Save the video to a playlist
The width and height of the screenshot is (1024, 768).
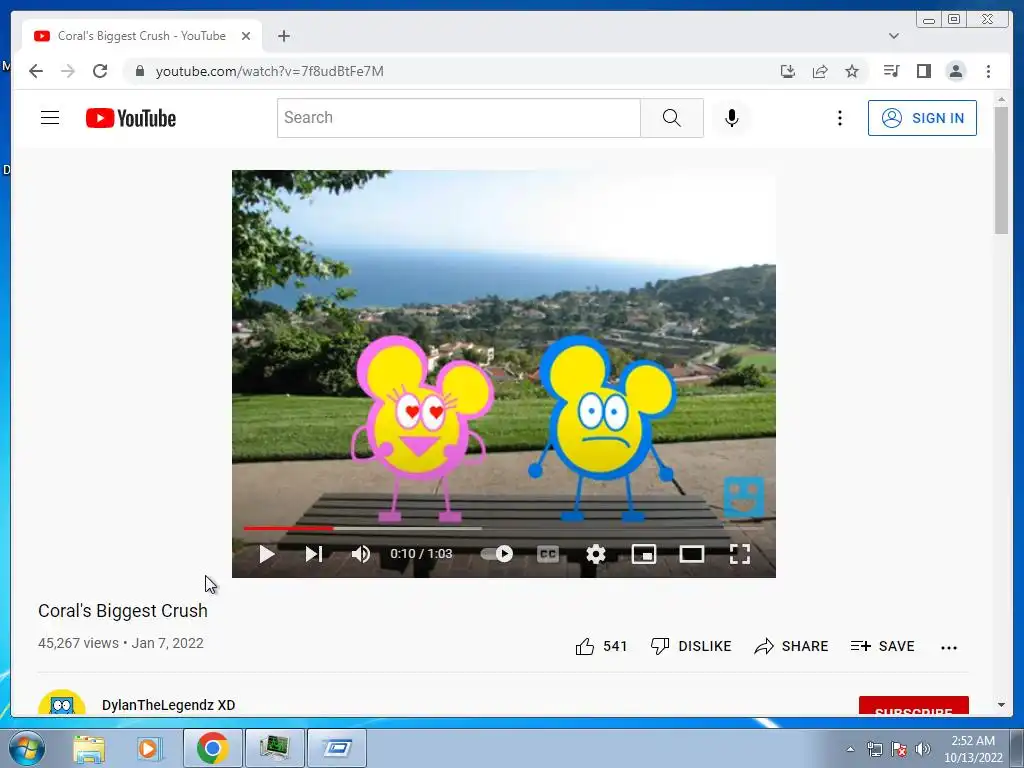(x=882, y=646)
